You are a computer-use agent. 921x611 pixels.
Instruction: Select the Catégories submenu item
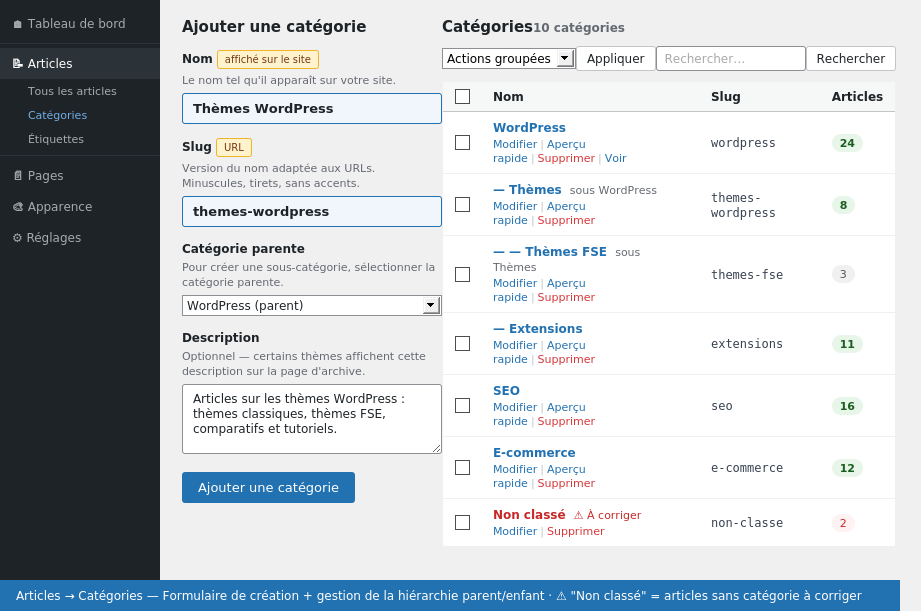pos(58,115)
